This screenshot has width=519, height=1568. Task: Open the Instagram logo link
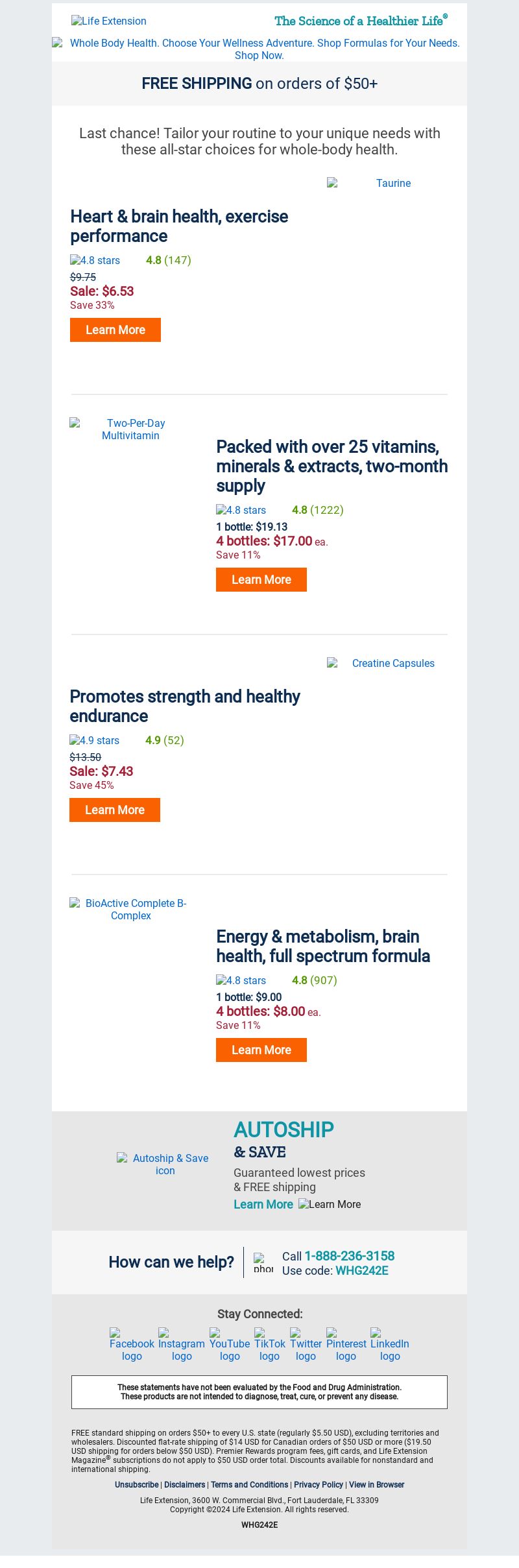[x=182, y=1344]
